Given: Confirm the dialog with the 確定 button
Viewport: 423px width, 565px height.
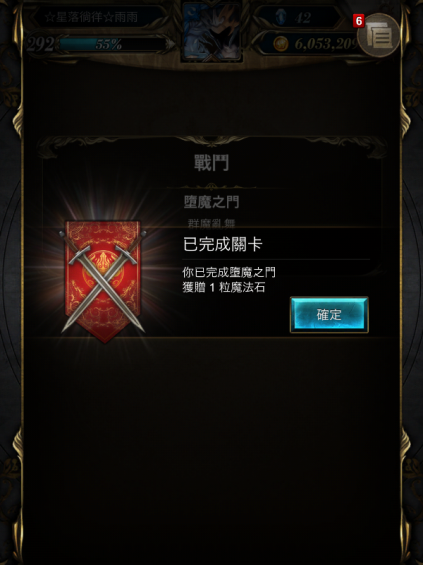Looking at the screenshot, I should 329,315.
